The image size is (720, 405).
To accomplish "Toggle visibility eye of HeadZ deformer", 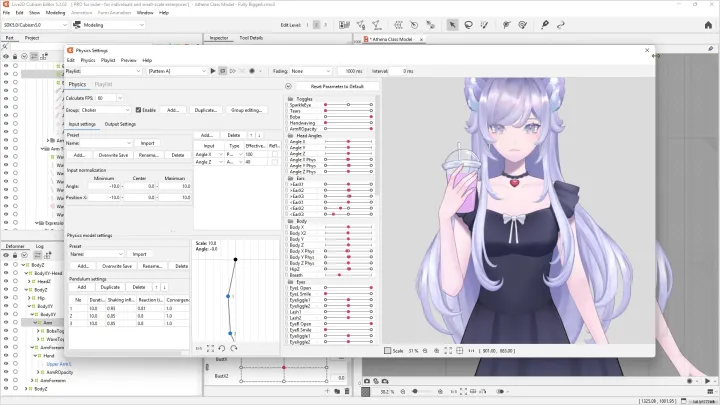I will point(6,281).
